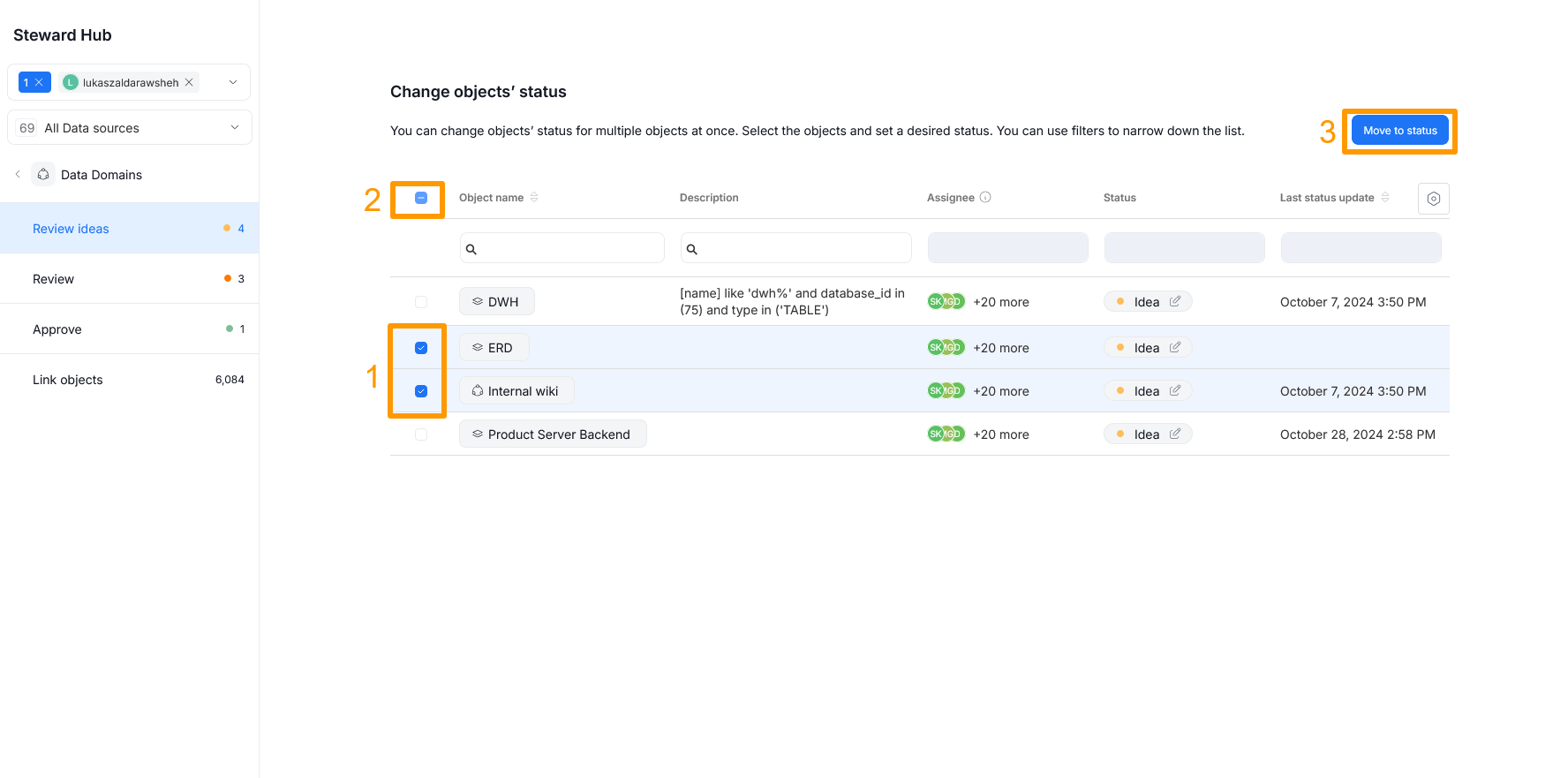The height and width of the screenshot is (778, 1568).
Task: Edit the status of Product Server Backend
Action: (1175, 434)
